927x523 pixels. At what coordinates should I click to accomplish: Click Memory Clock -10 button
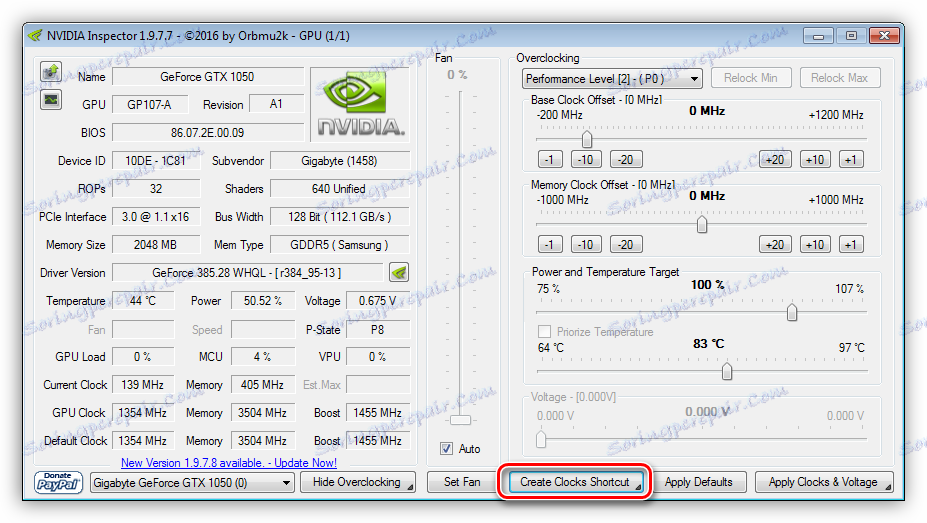tap(586, 245)
